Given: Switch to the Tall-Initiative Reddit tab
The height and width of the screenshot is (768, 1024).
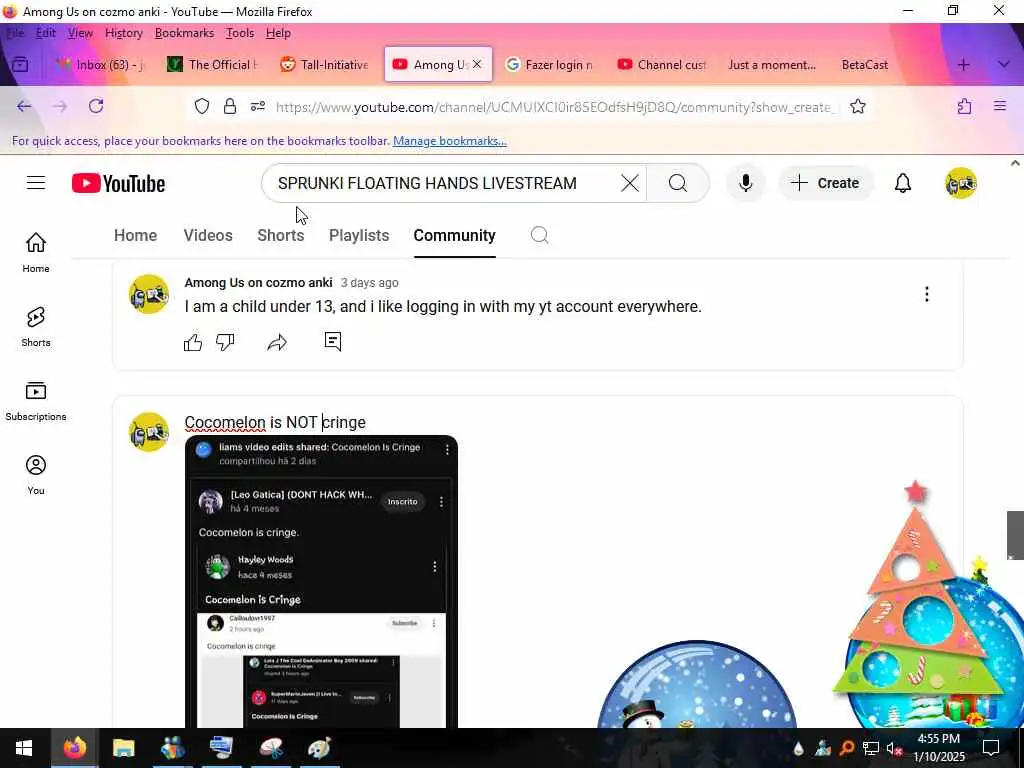Looking at the screenshot, I should 325,65.
